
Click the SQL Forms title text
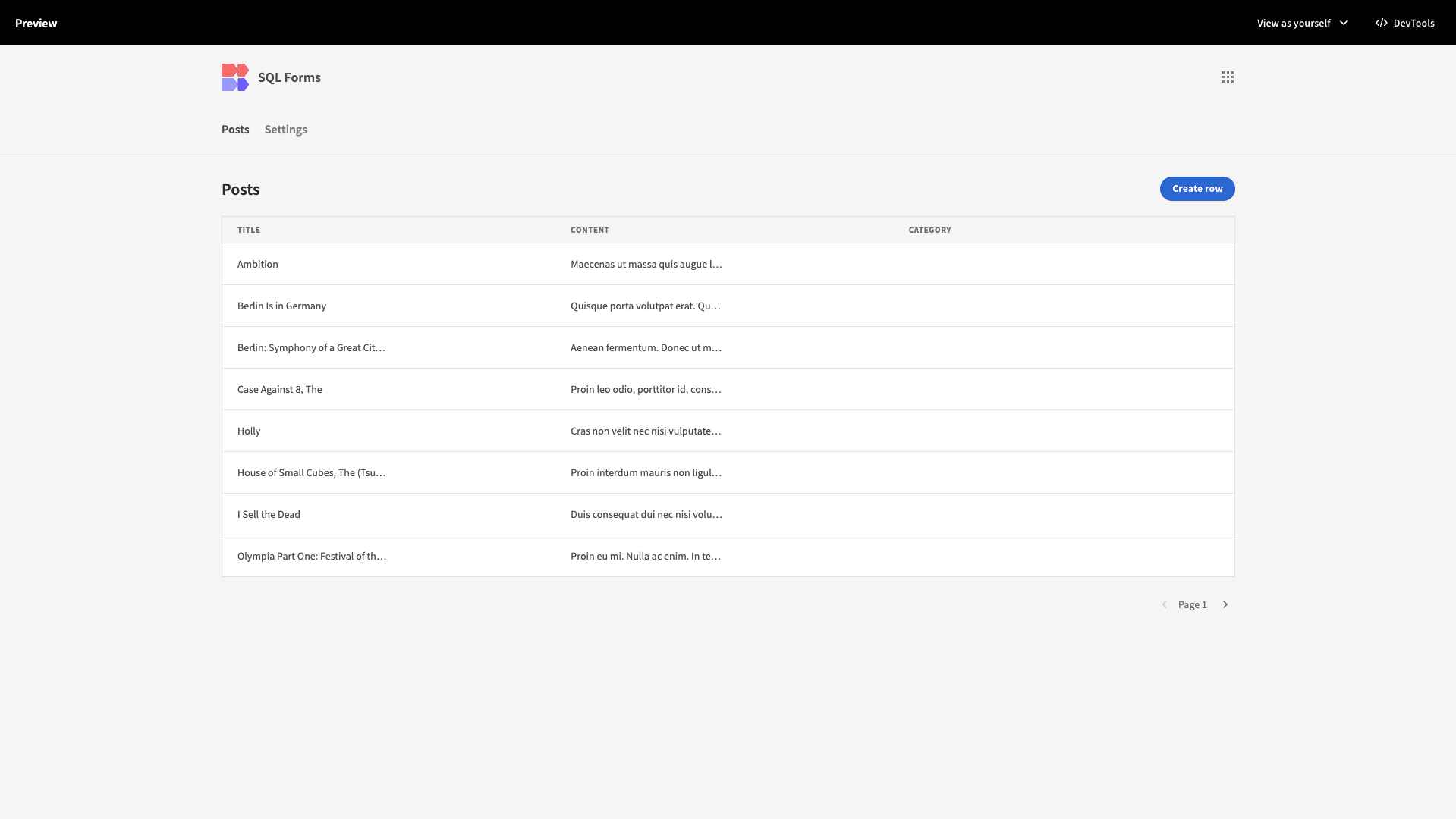[x=288, y=77]
